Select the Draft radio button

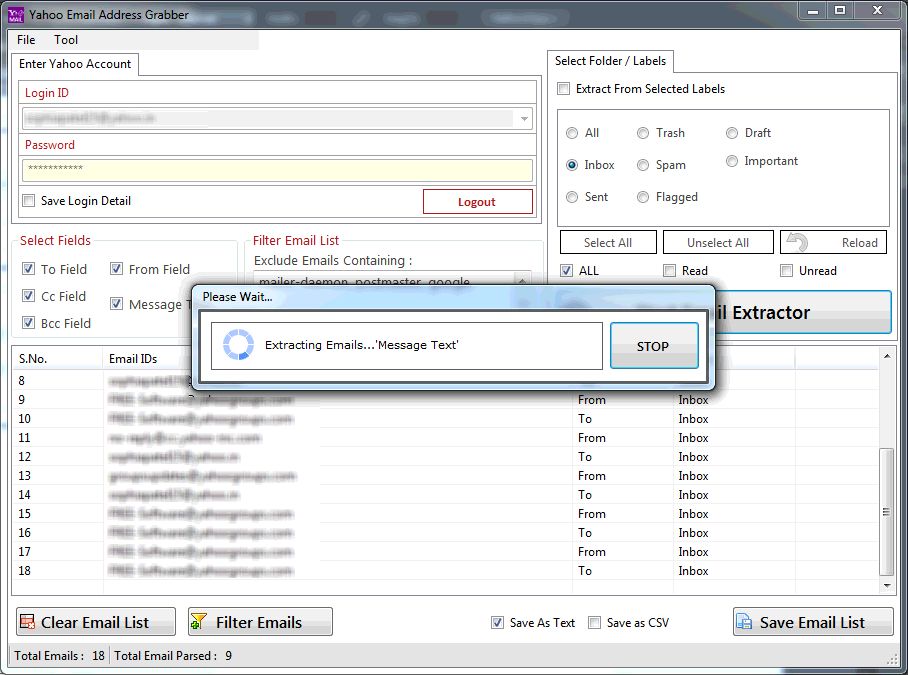[x=732, y=133]
